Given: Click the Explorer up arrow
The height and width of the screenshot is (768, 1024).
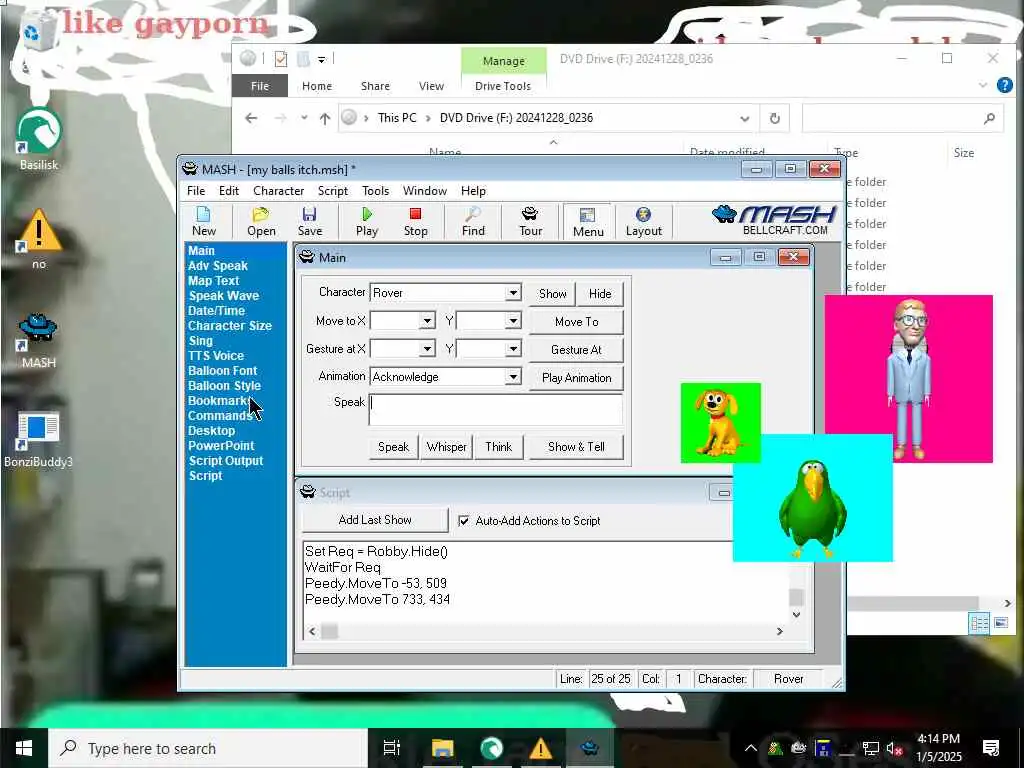Looking at the screenshot, I should [325, 118].
